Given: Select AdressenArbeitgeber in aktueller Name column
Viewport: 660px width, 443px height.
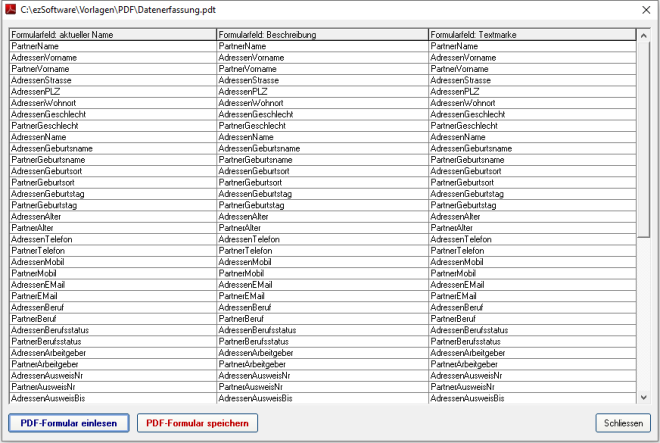Looking at the screenshot, I should pos(113,353).
